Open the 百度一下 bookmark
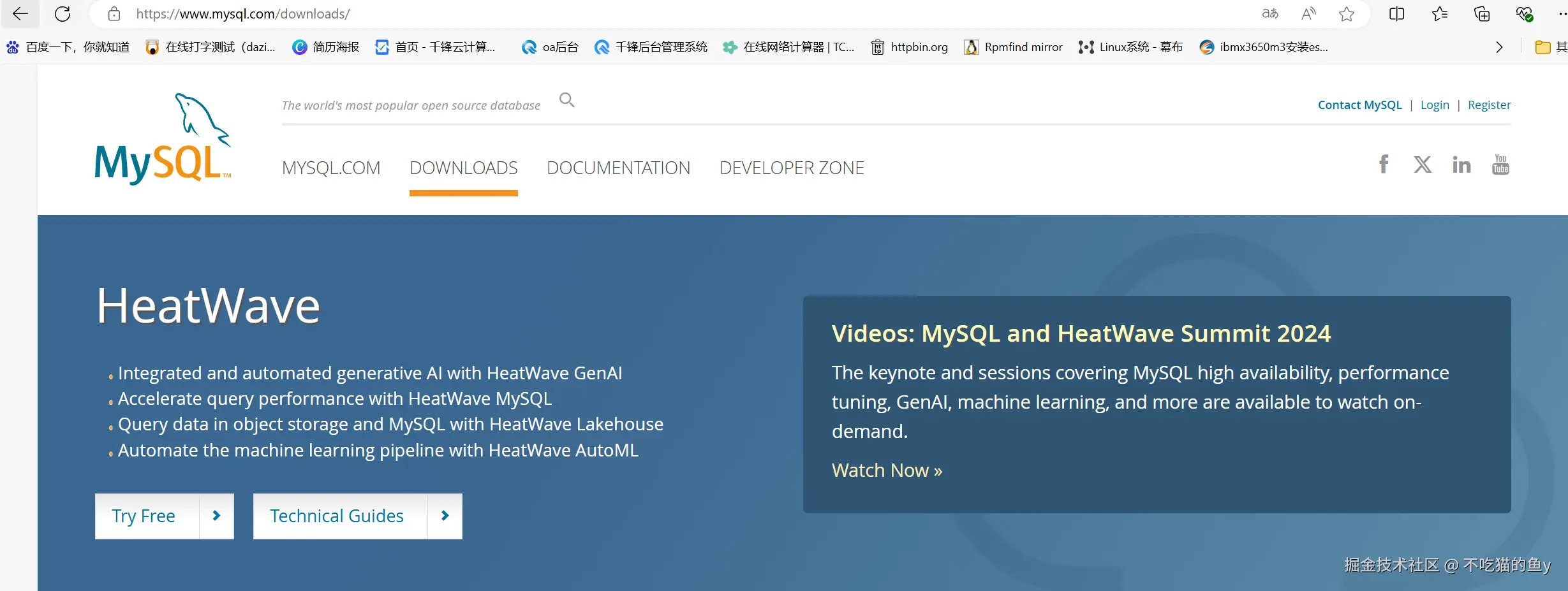This screenshot has height=591, width=1568. tap(68, 47)
